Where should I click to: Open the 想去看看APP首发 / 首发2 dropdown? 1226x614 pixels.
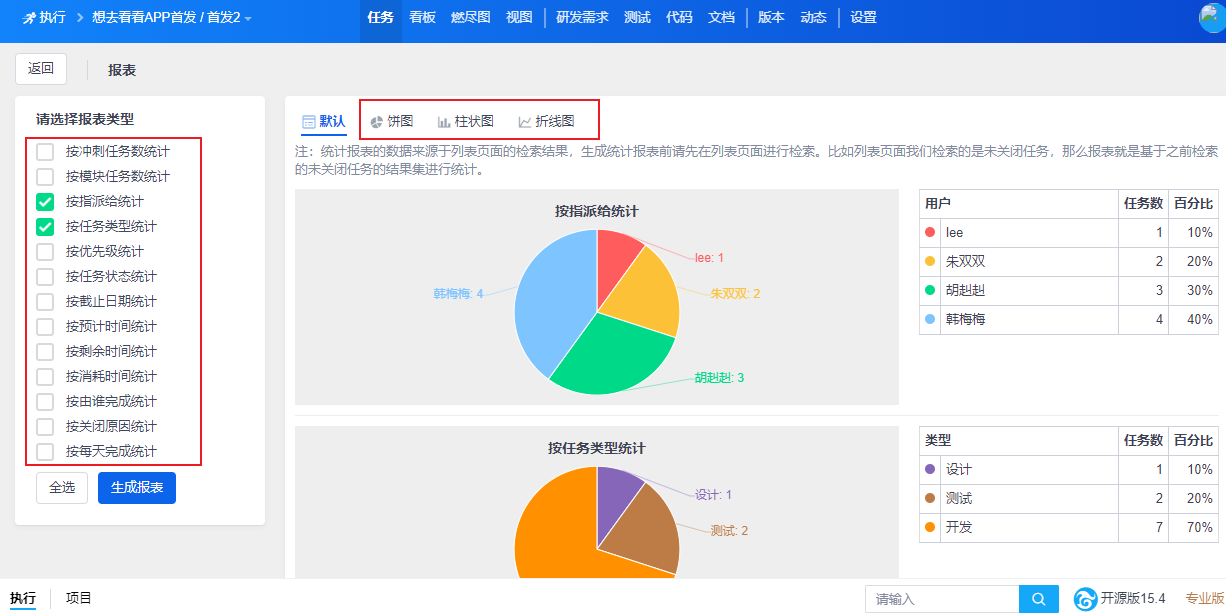coord(171,18)
